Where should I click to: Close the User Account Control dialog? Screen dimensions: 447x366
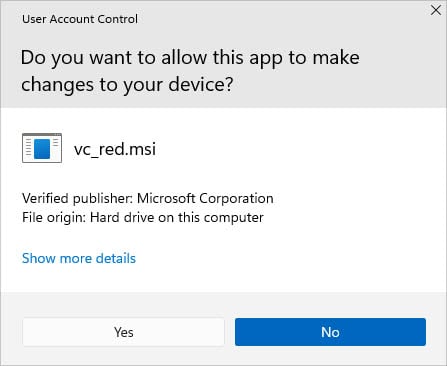[436, 10]
